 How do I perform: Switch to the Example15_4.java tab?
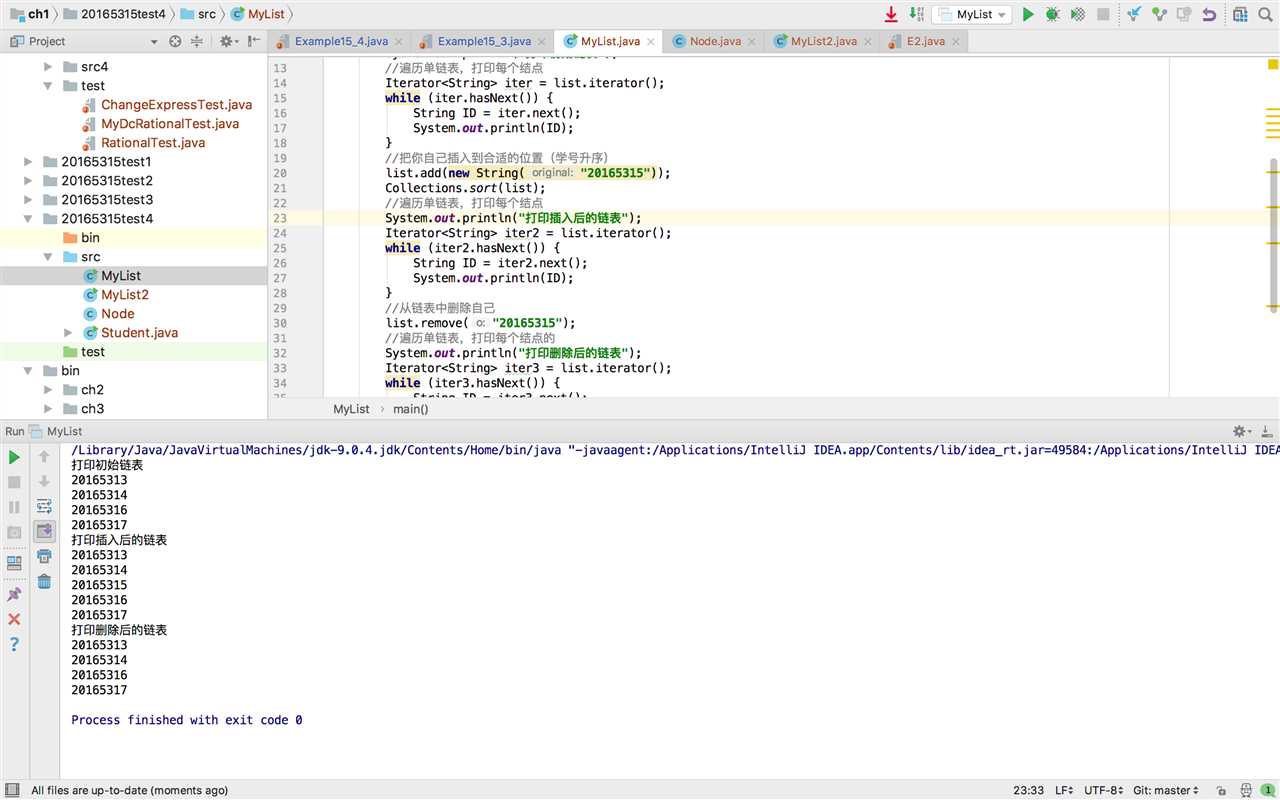(x=341, y=41)
